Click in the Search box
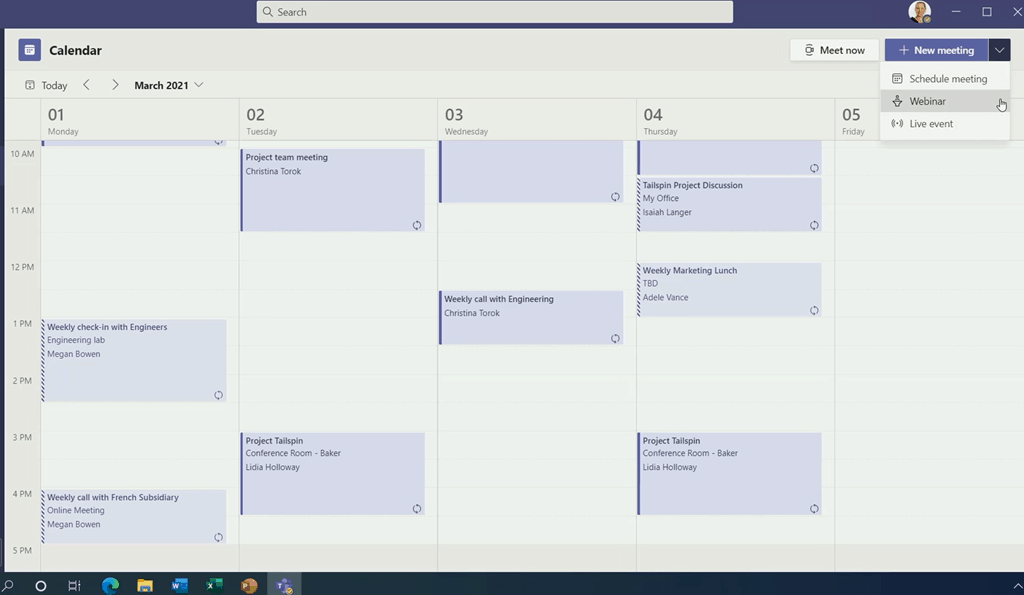 coord(494,12)
